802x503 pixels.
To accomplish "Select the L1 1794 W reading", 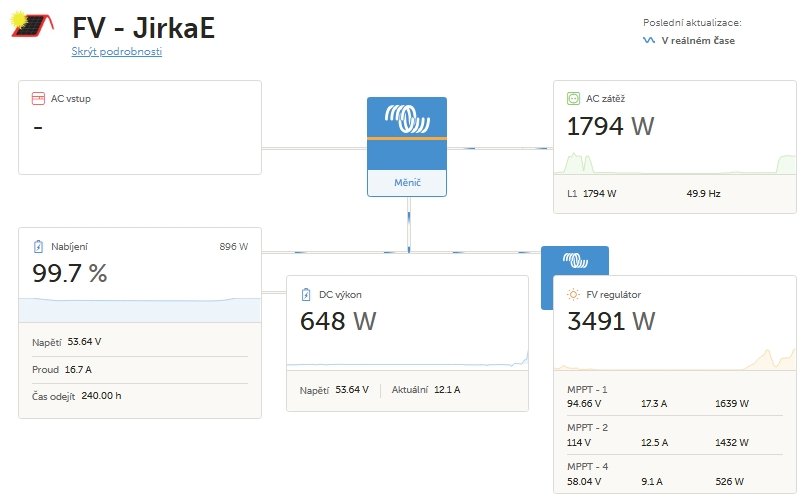I will click(x=592, y=193).
